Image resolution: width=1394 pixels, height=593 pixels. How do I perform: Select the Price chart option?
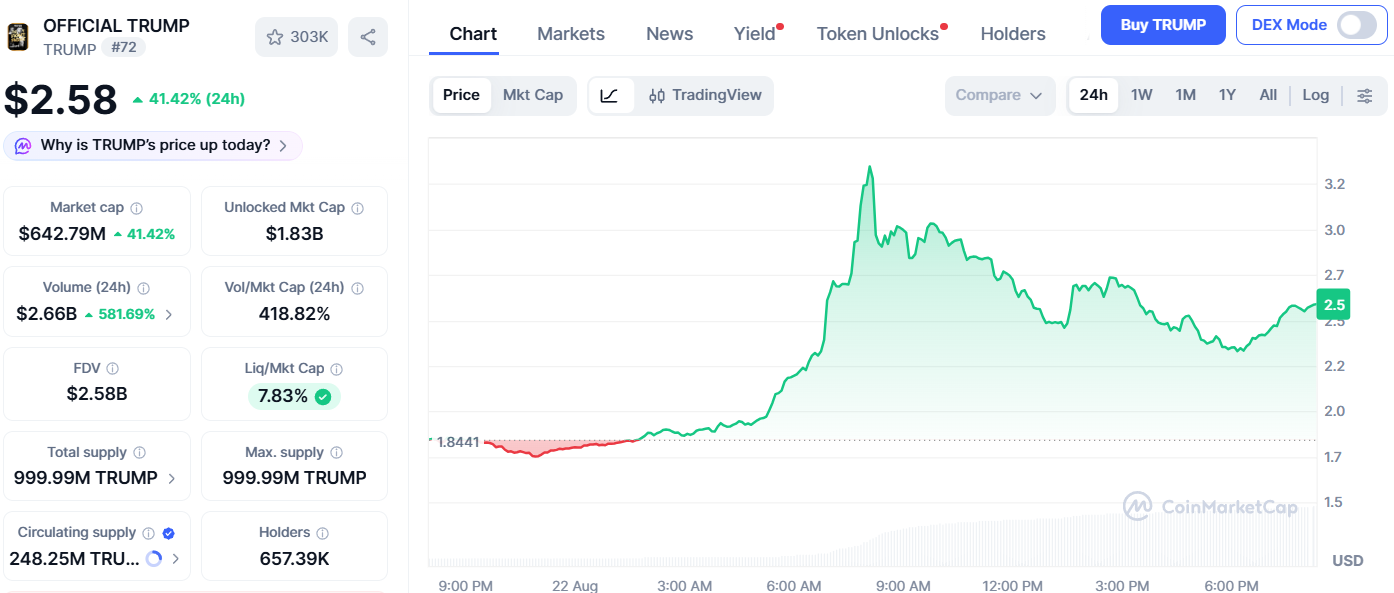click(x=461, y=96)
